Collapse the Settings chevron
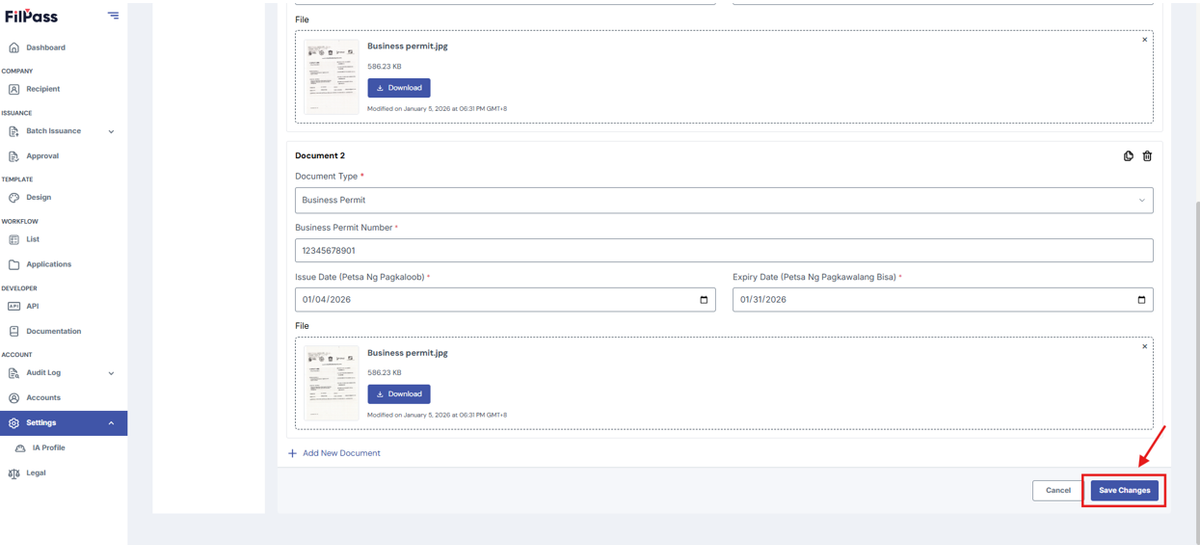This screenshot has width=1200, height=545. coord(111,423)
